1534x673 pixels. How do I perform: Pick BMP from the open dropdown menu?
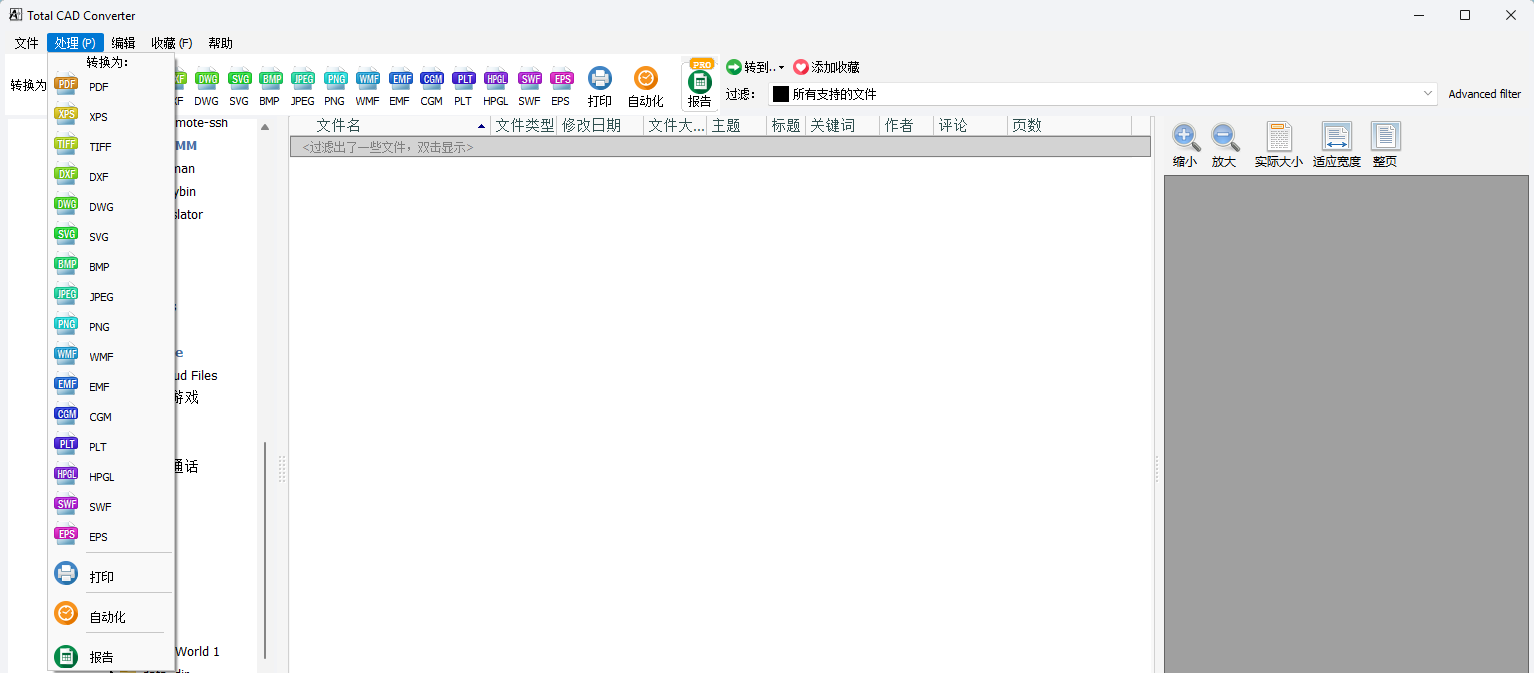(x=111, y=267)
